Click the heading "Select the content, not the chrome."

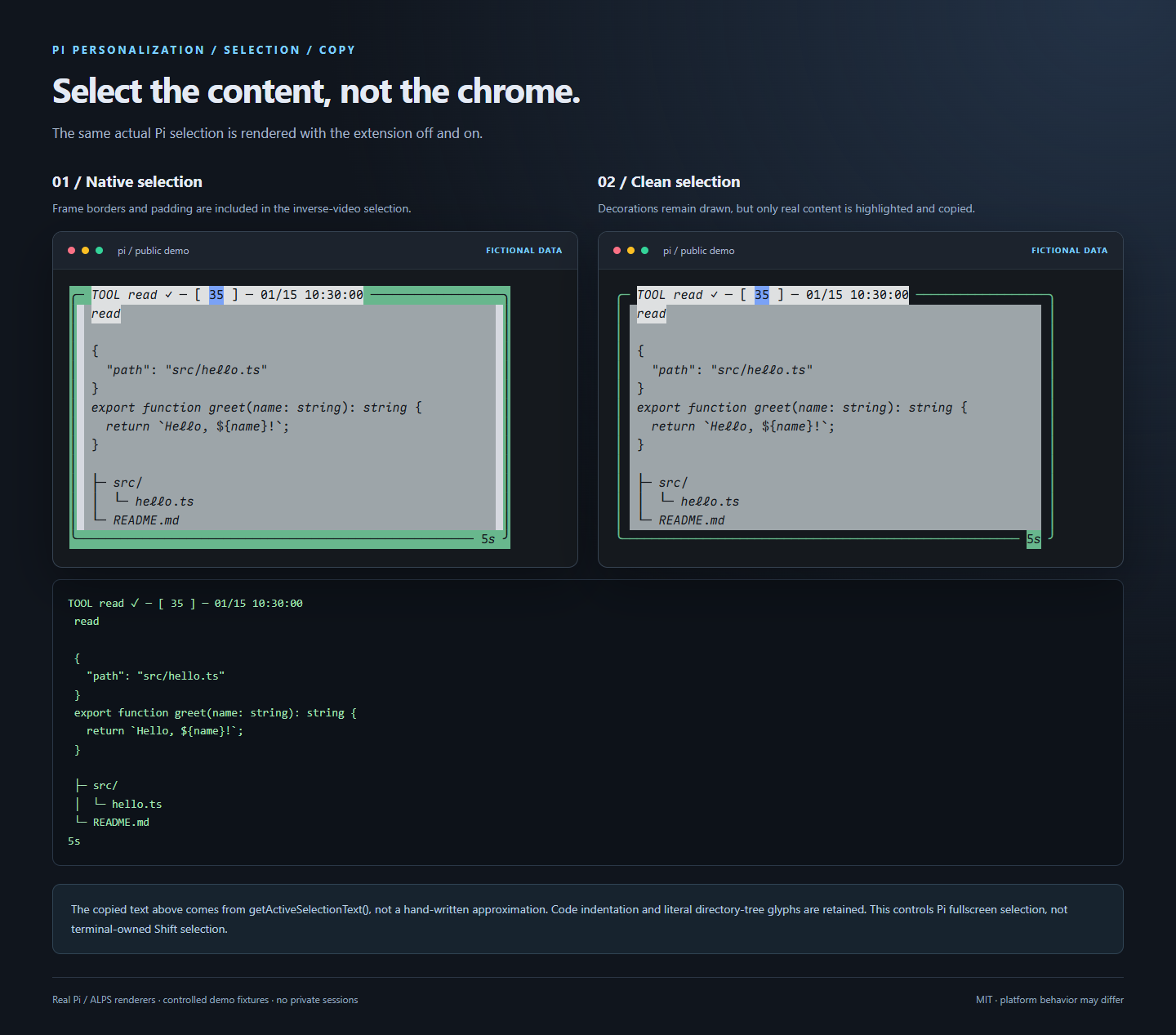pos(316,91)
